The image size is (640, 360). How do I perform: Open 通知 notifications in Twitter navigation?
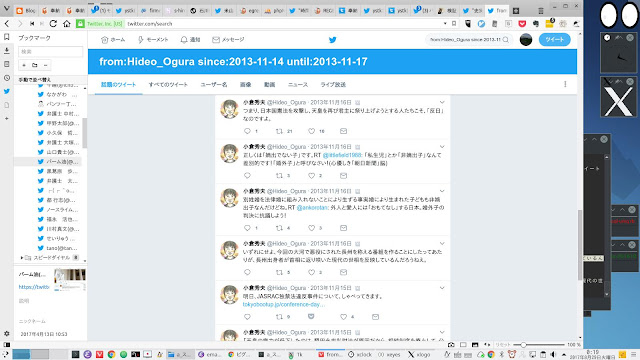pyautogui.click(x=190, y=40)
